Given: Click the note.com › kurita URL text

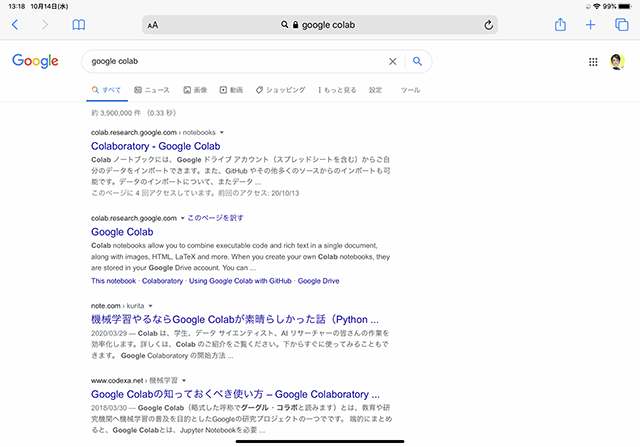Looking at the screenshot, I should click(118, 306).
